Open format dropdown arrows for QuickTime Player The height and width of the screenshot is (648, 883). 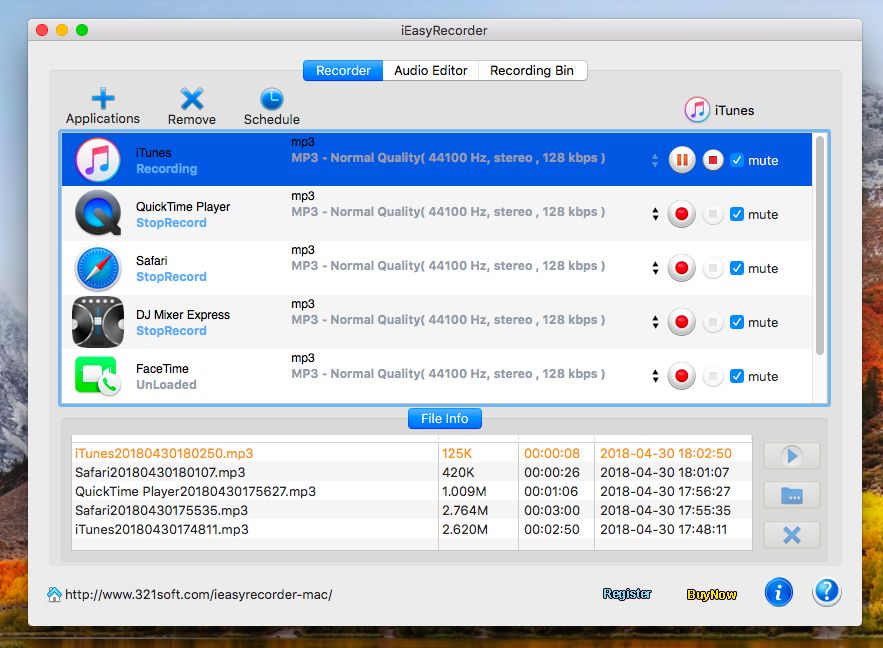[655, 214]
